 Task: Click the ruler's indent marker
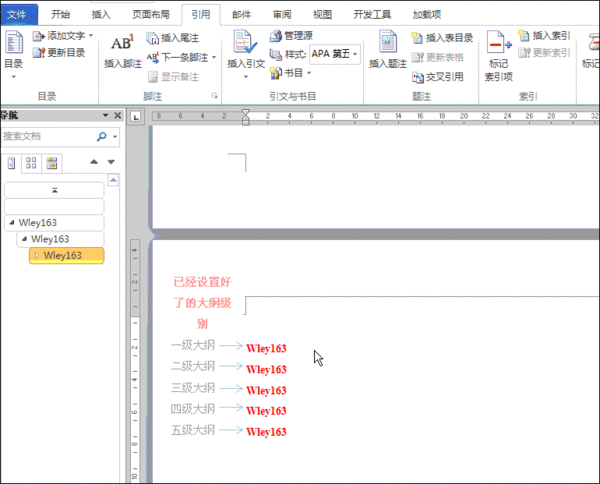coord(246,117)
